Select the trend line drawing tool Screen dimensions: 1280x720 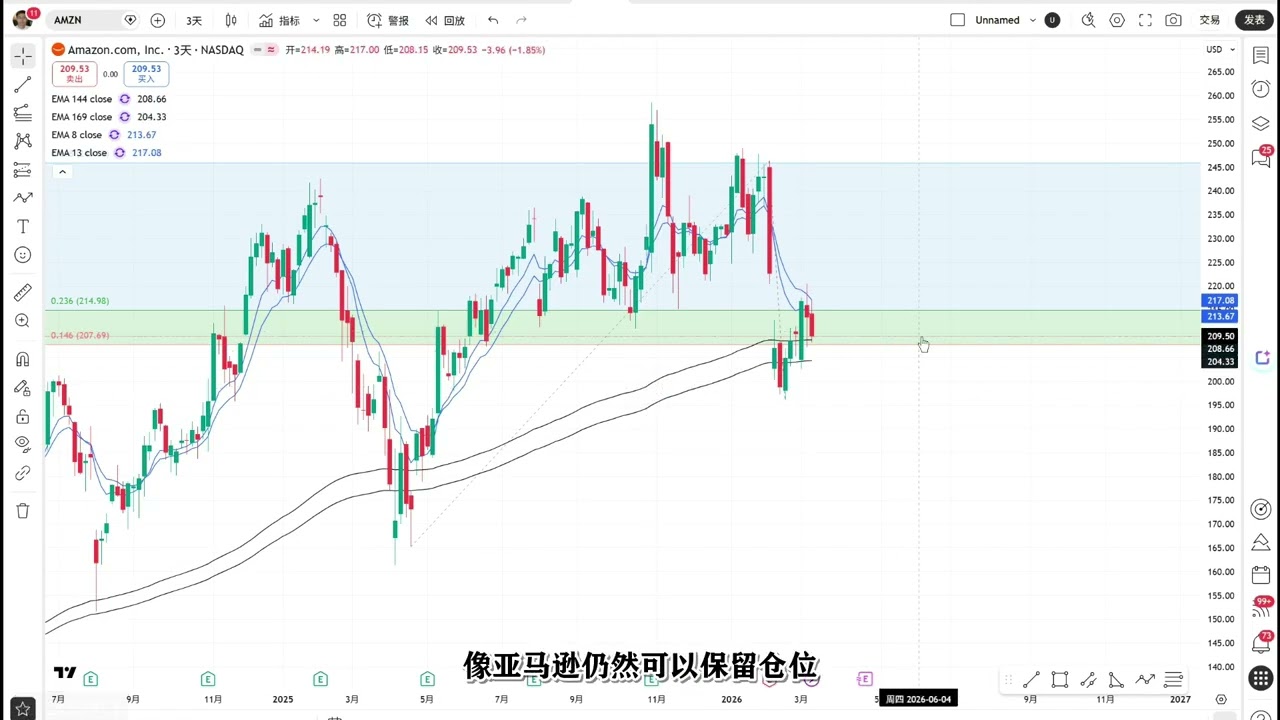tap(22, 85)
